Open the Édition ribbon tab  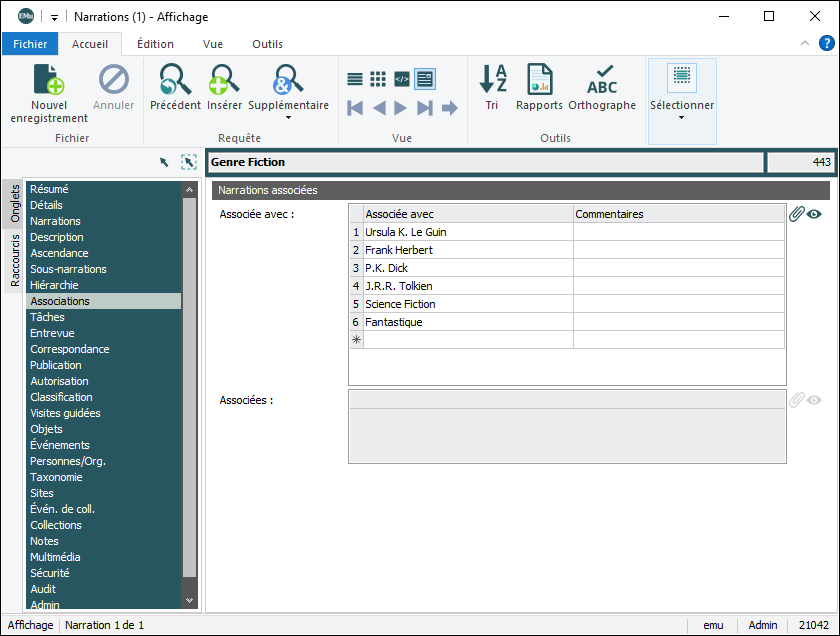tap(155, 44)
